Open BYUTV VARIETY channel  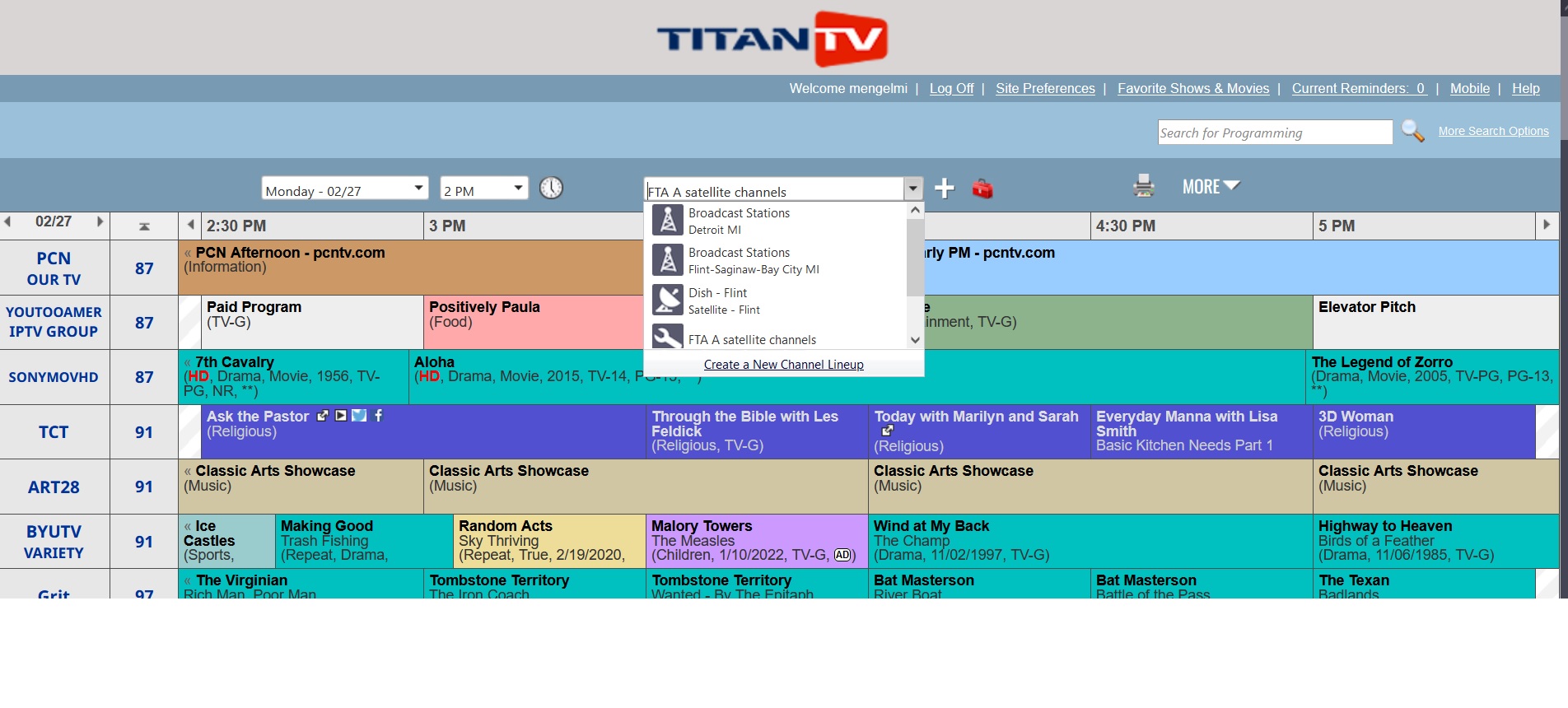coord(54,542)
